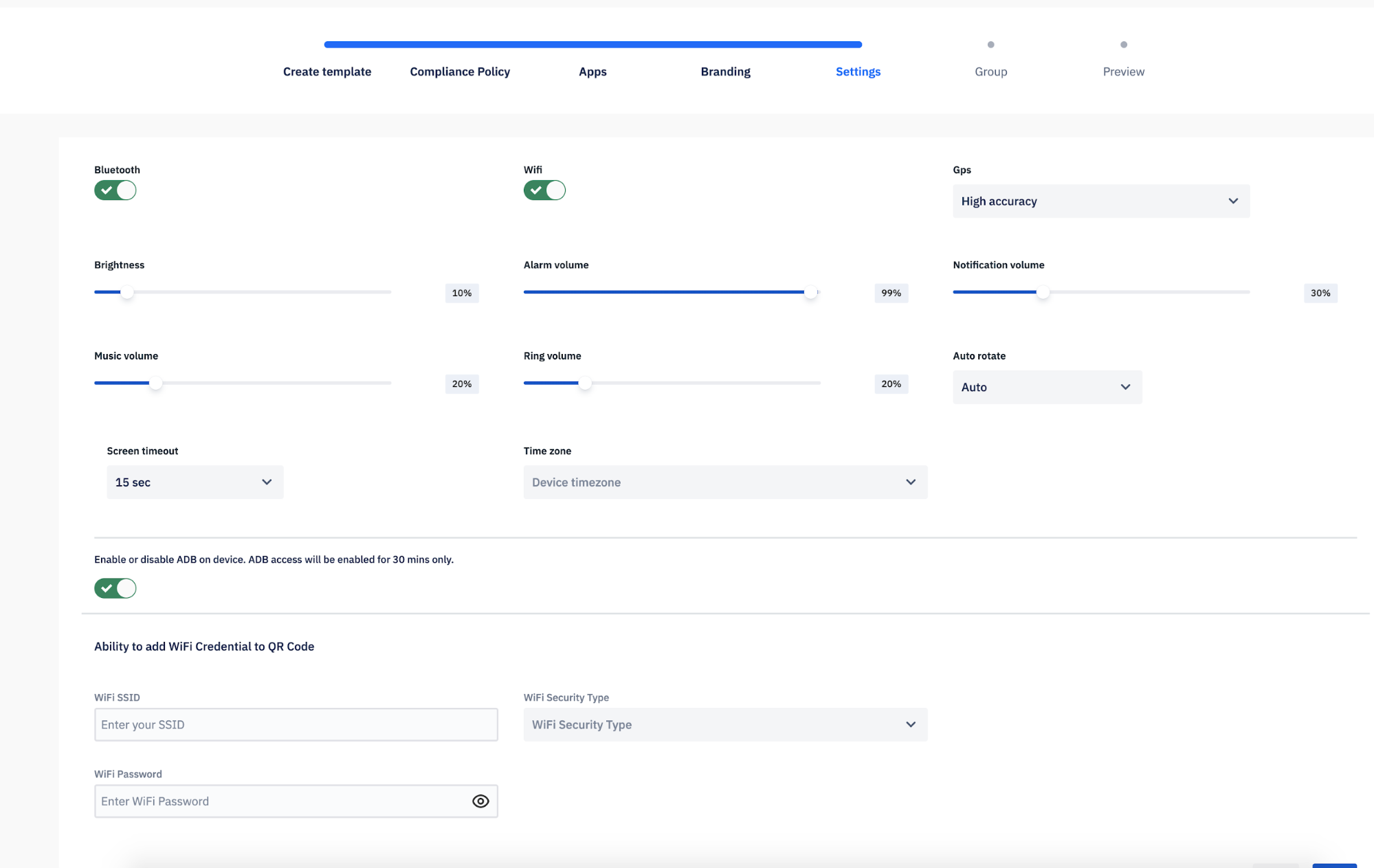Go to the Compliance Policy step
1374x868 pixels.
pyautogui.click(x=460, y=71)
